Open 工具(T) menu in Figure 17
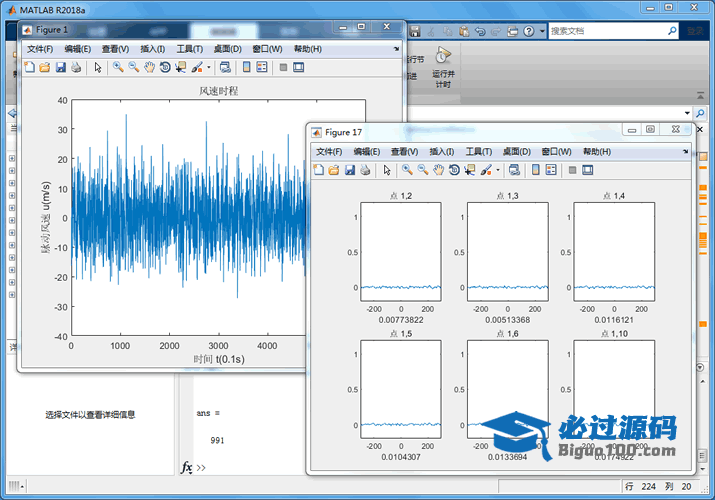 coord(478,152)
